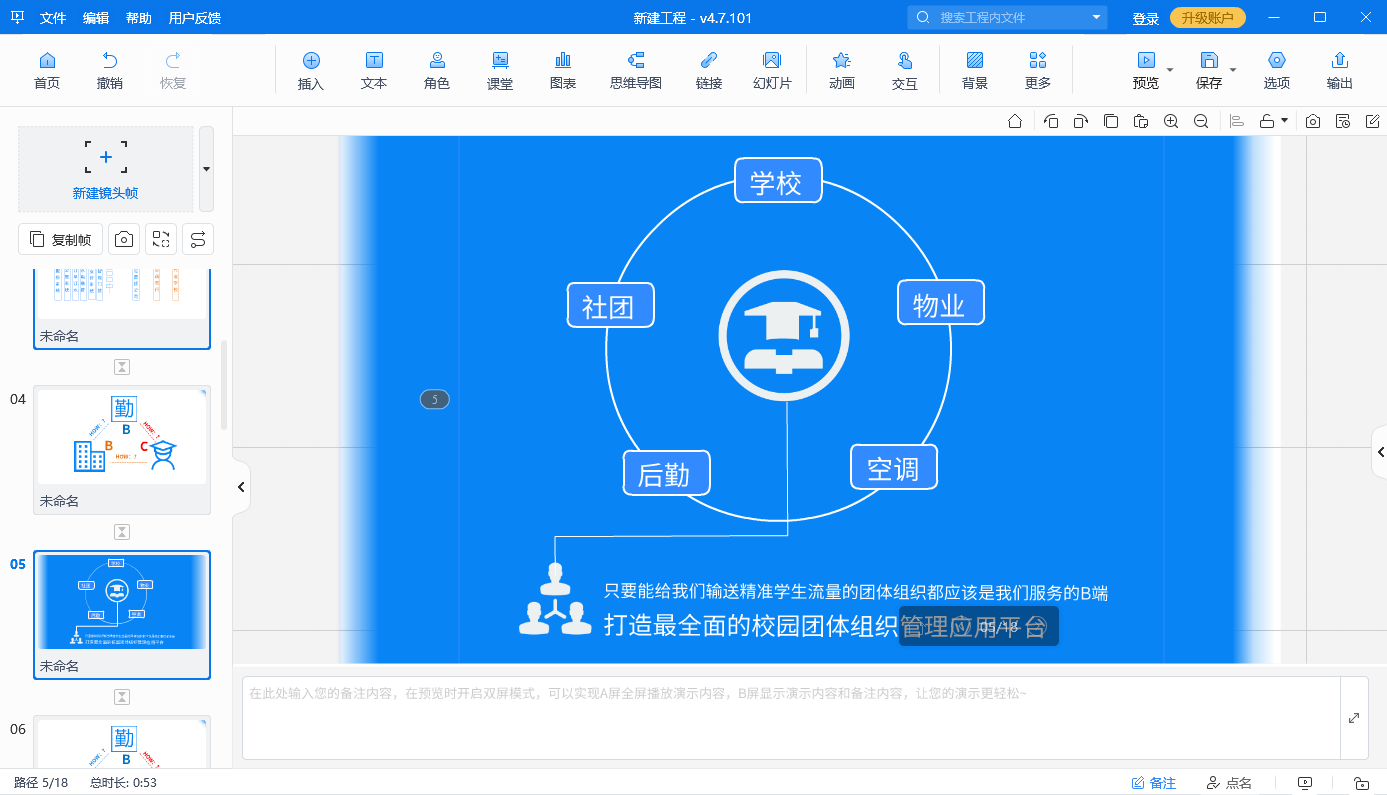Click the 保存 save icon

coord(1209,60)
